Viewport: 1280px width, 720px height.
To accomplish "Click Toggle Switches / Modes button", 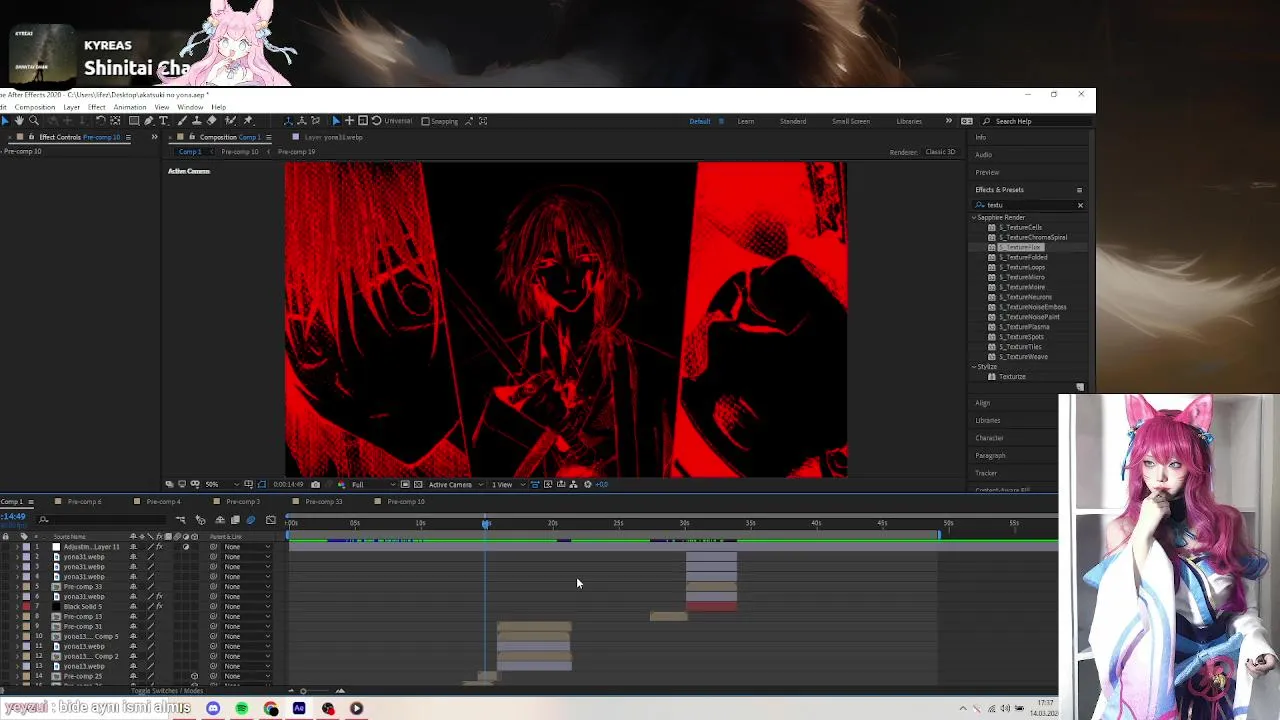I will tap(167, 691).
